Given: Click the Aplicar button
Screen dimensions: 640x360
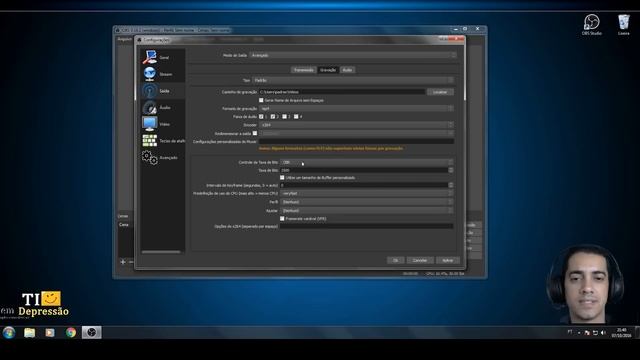Looking at the screenshot, I should [x=448, y=260].
